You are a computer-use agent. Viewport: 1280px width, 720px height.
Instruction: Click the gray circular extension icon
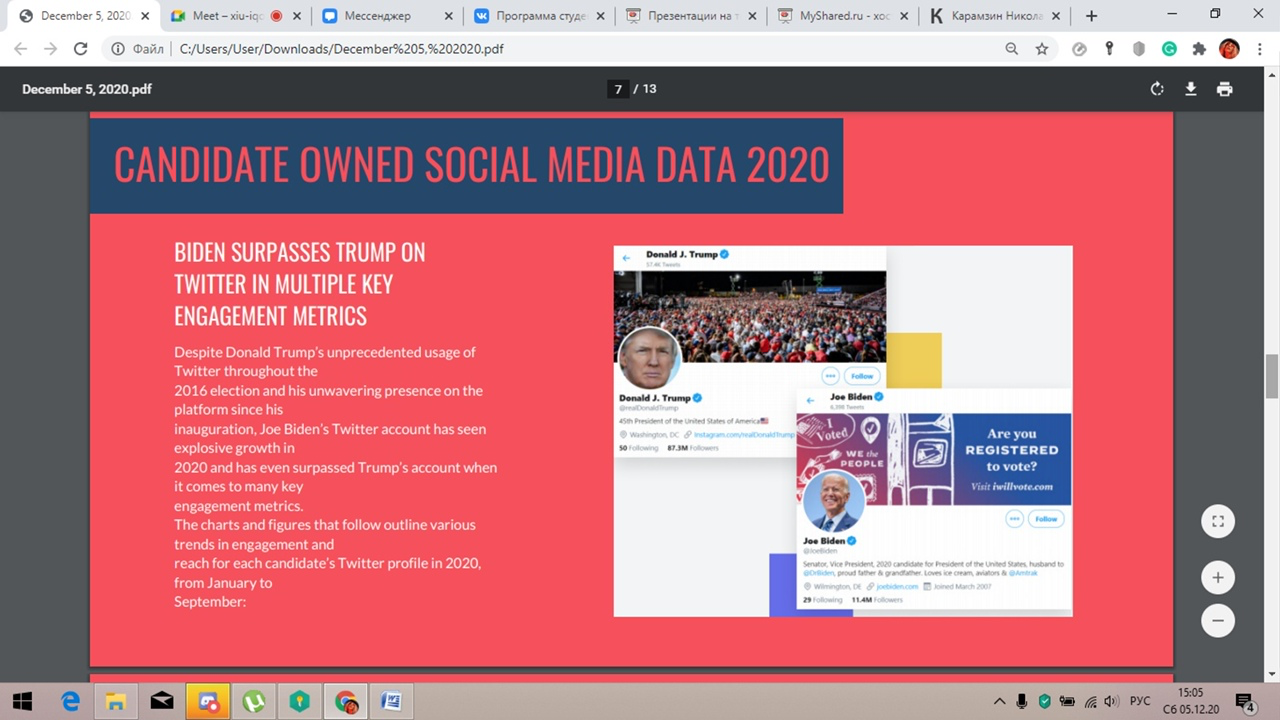pyautogui.click(x=1079, y=48)
